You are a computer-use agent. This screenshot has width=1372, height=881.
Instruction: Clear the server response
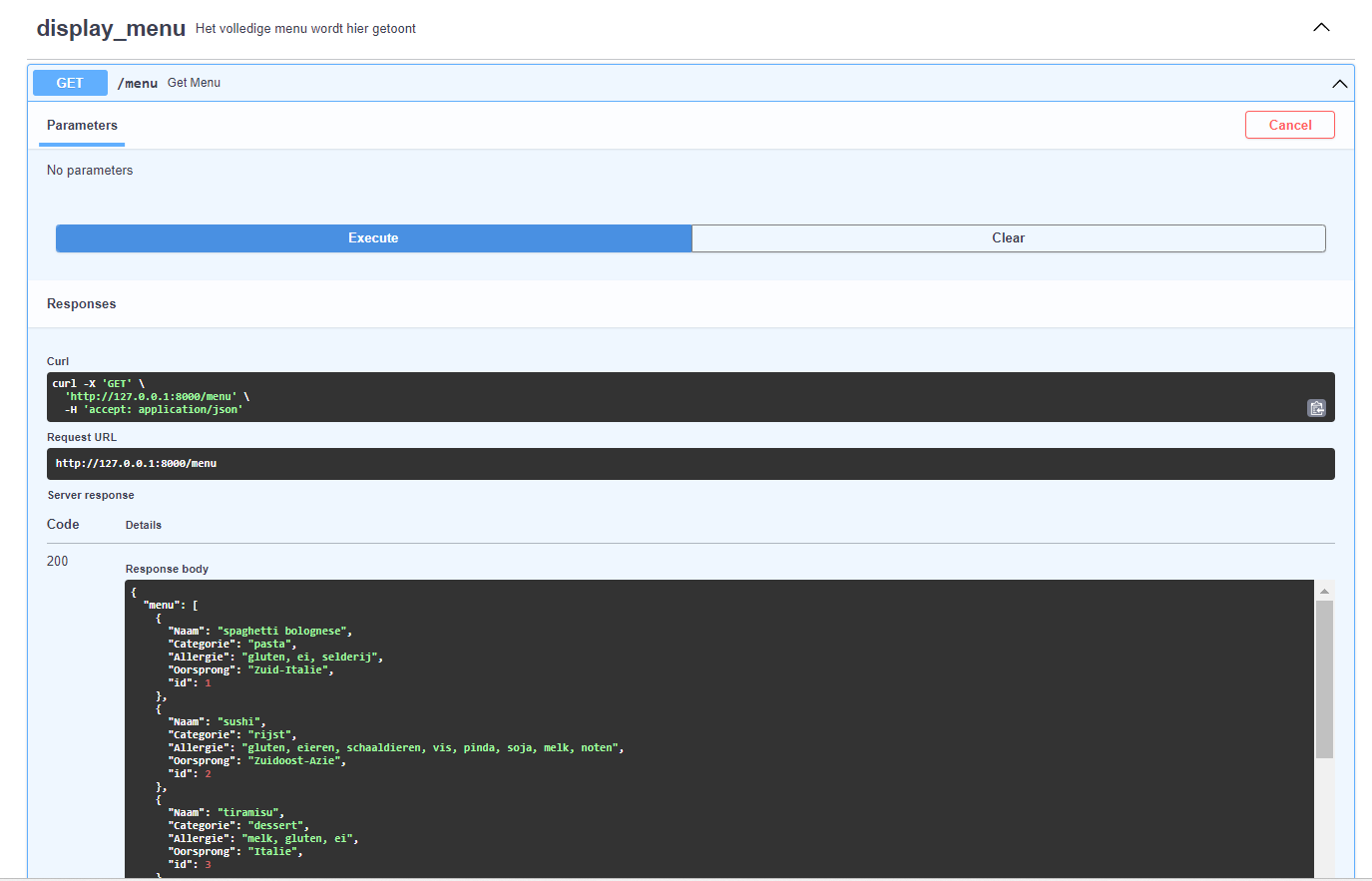[x=1008, y=237]
